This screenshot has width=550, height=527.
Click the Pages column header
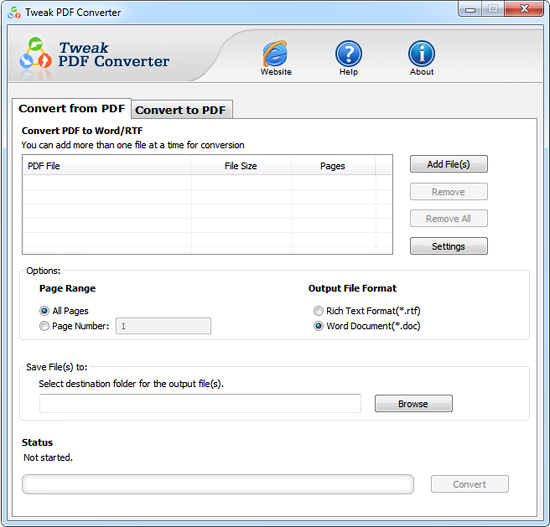tap(333, 166)
